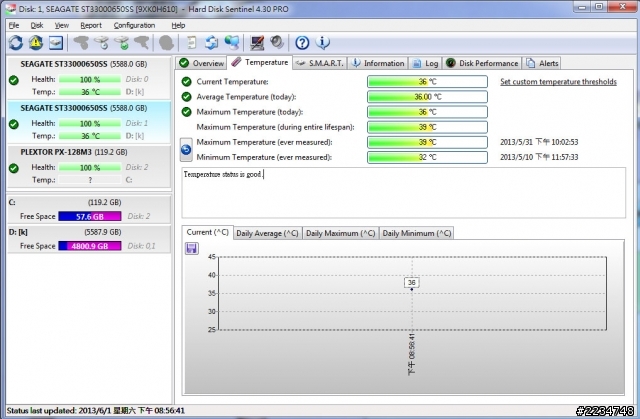Image resolution: width=640 pixels, height=419 pixels.
Task: Click Set custom temperature thresholds link
Action: (558, 82)
